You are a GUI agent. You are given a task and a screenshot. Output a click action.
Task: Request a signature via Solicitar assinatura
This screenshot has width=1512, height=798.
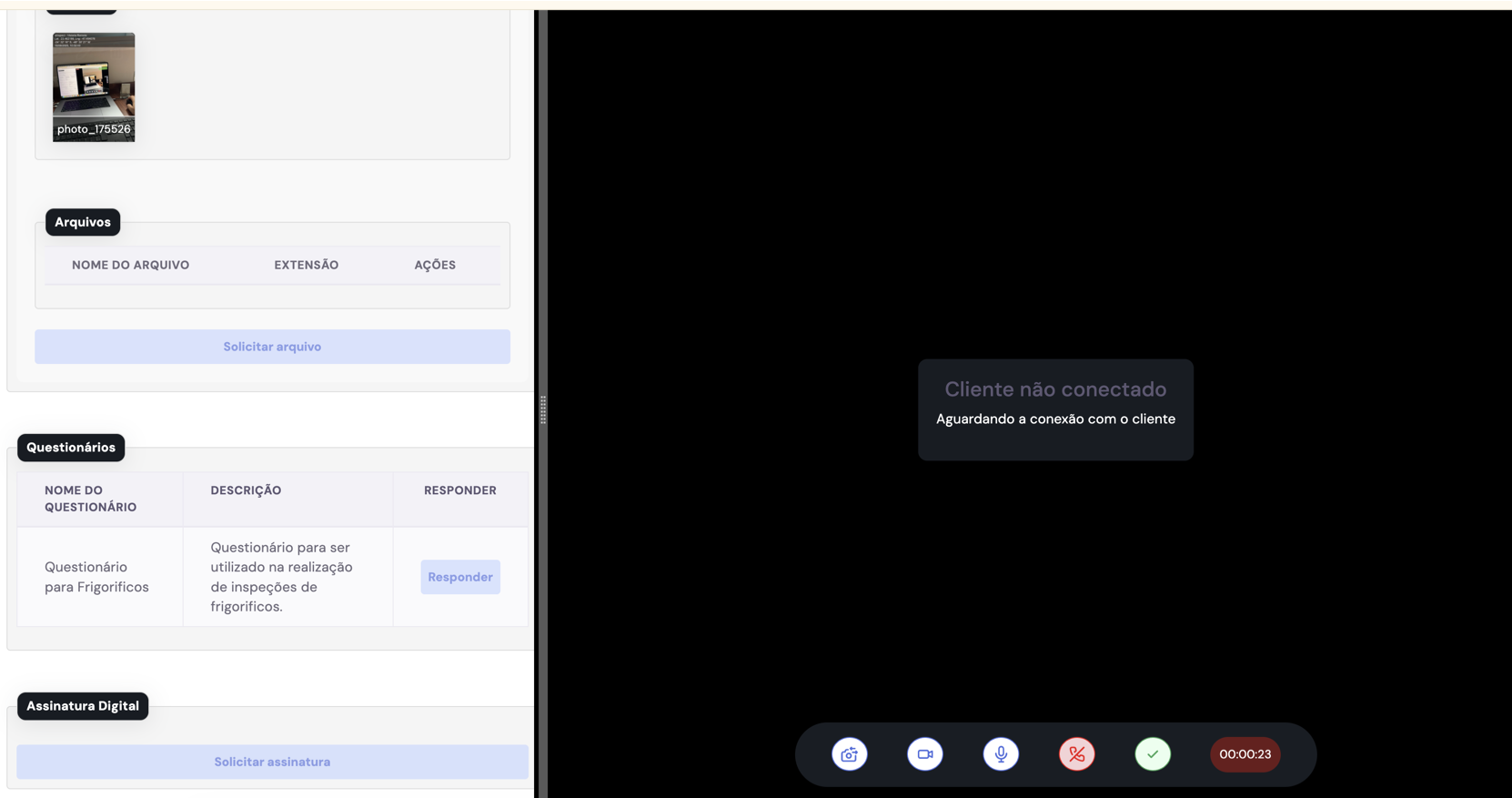tap(272, 762)
